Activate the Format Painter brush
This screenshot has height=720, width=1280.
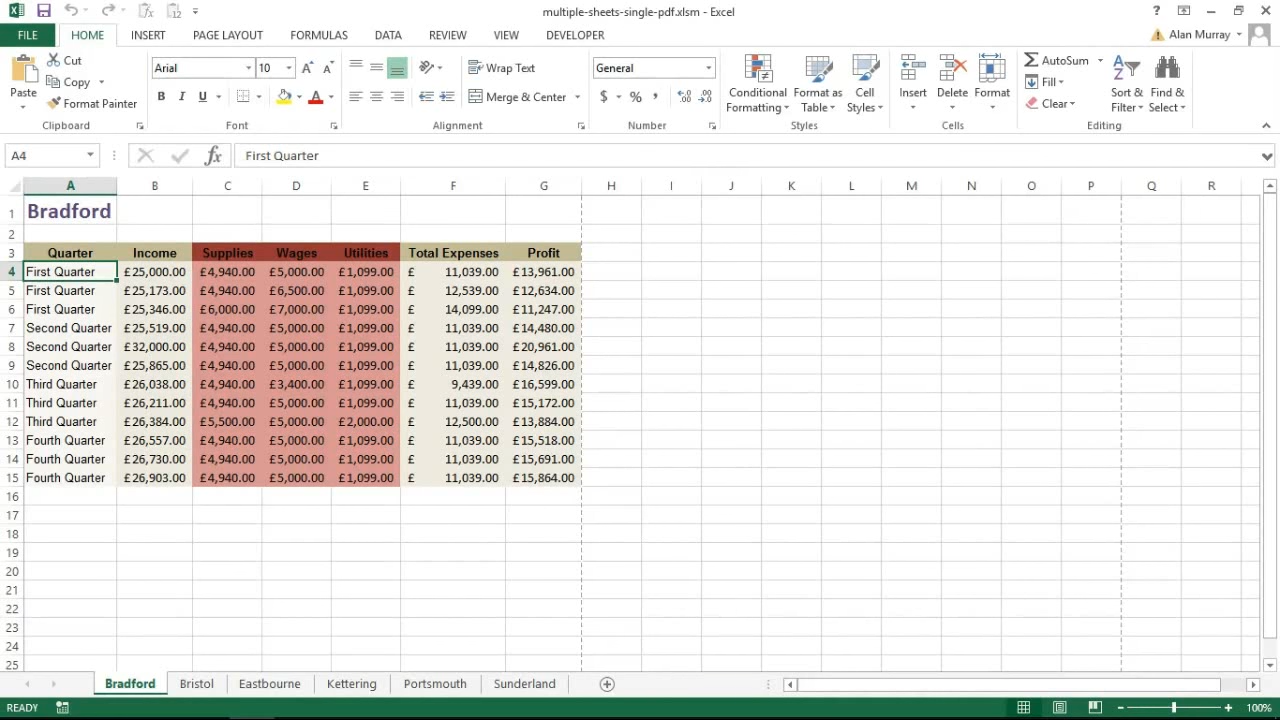tap(91, 103)
